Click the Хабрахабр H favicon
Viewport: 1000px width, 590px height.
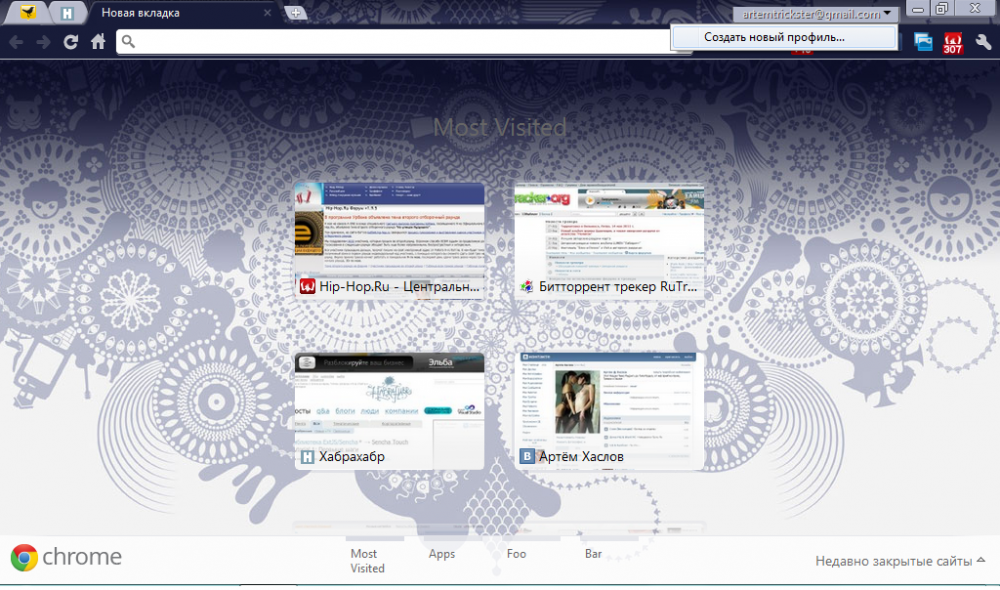[x=307, y=457]
